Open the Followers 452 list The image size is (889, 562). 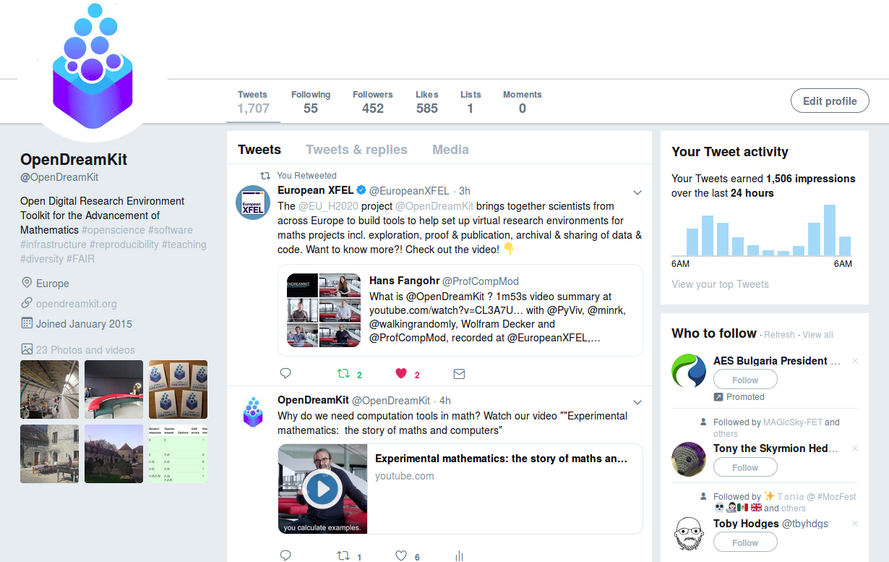click(x=372, y=102)
